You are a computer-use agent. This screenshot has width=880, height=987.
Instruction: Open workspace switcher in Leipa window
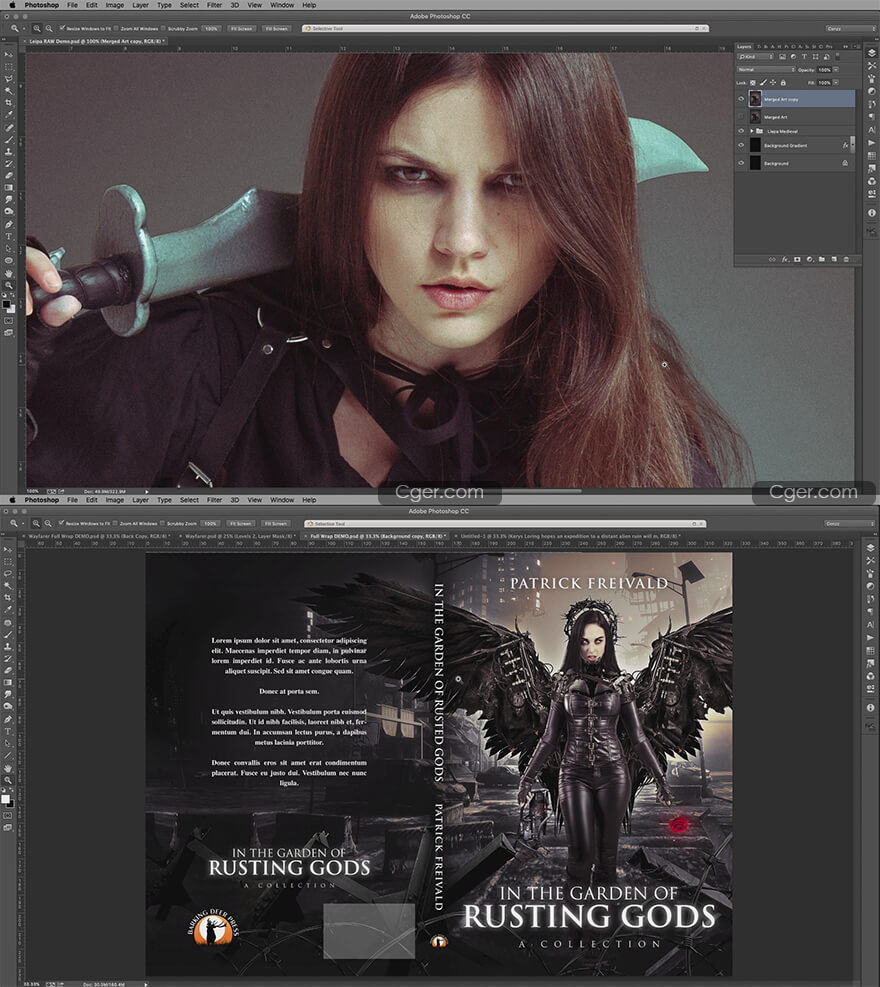coord(850,28)
